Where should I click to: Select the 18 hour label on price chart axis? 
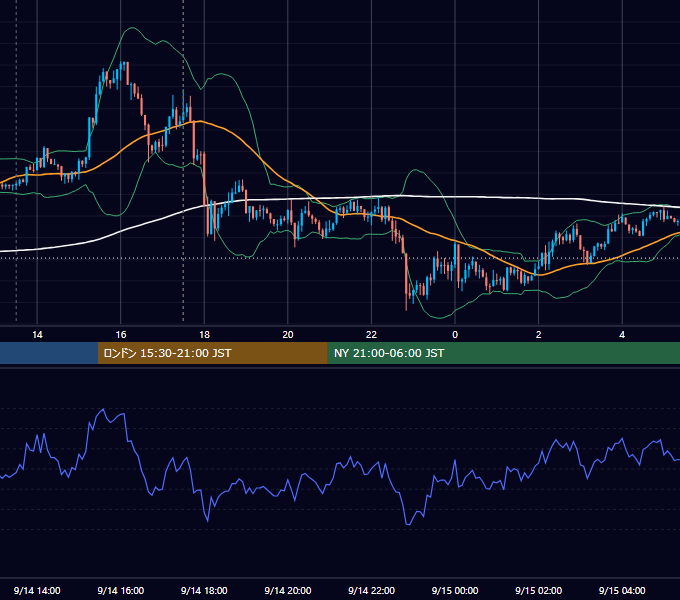pos(204,335)
